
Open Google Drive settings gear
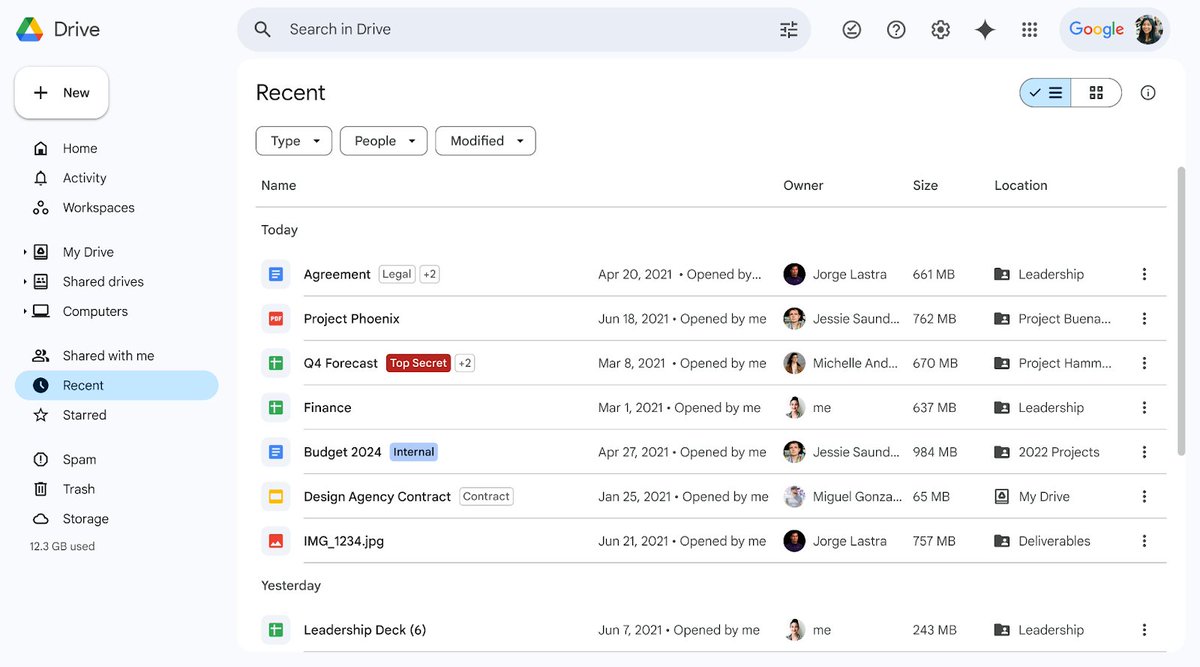(940, 29)
